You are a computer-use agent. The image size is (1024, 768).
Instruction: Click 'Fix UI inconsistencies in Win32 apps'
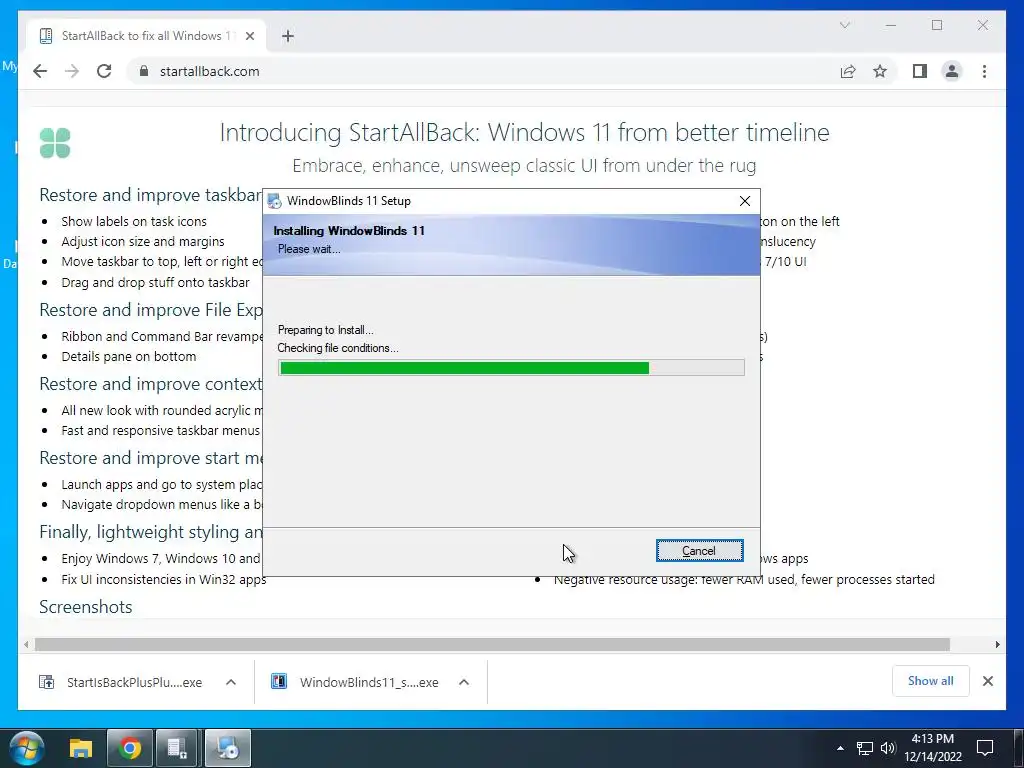click(163, 579)
